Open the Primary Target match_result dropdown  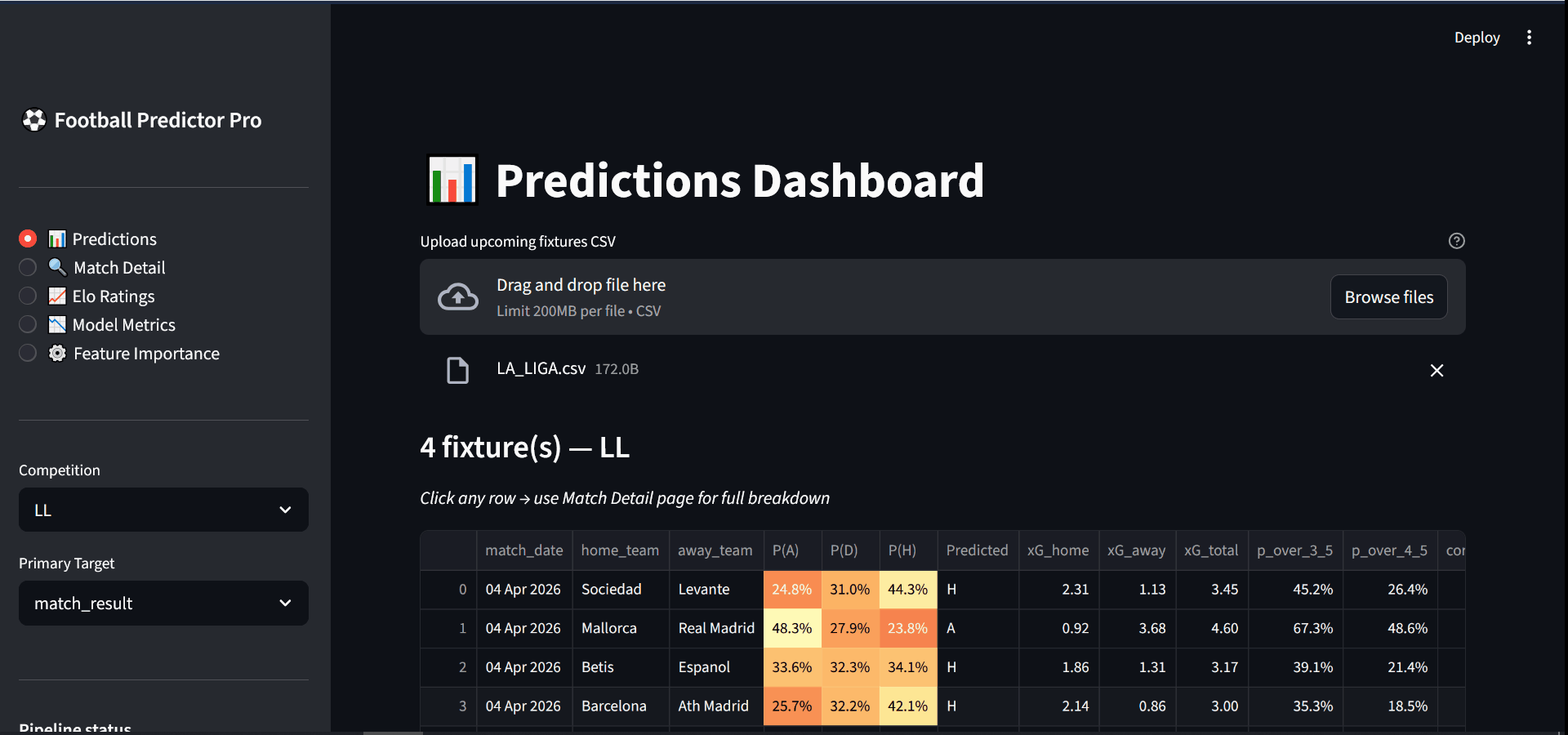163,603
